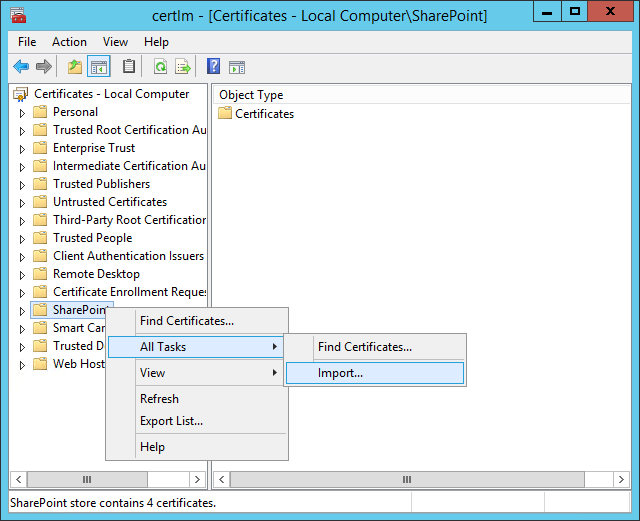Select the SharePoint tree item
Viewport: 640px width, 521px height.
point(80,310)
